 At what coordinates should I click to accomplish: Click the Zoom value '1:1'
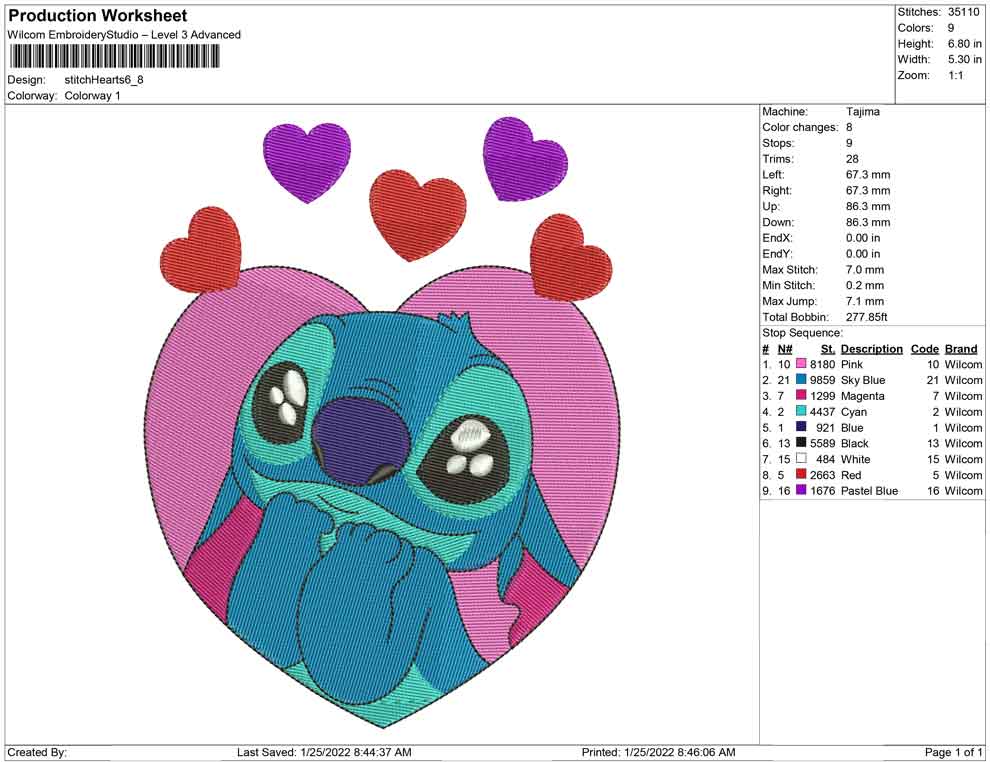[955, 75]
